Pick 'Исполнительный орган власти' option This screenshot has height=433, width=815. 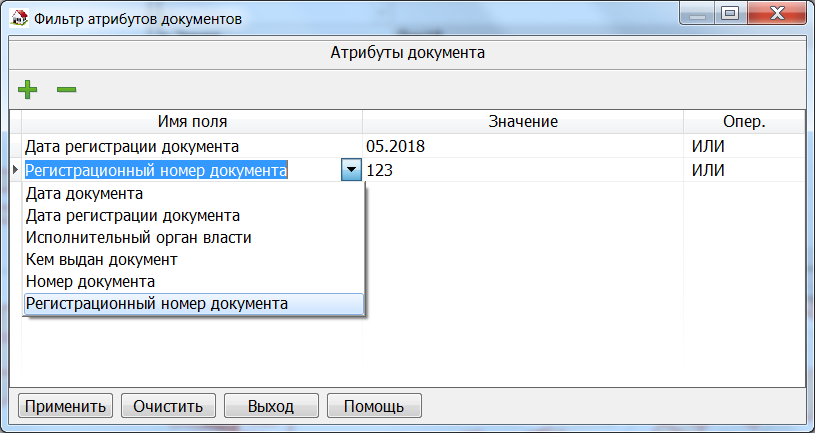[x=138, y=237]
